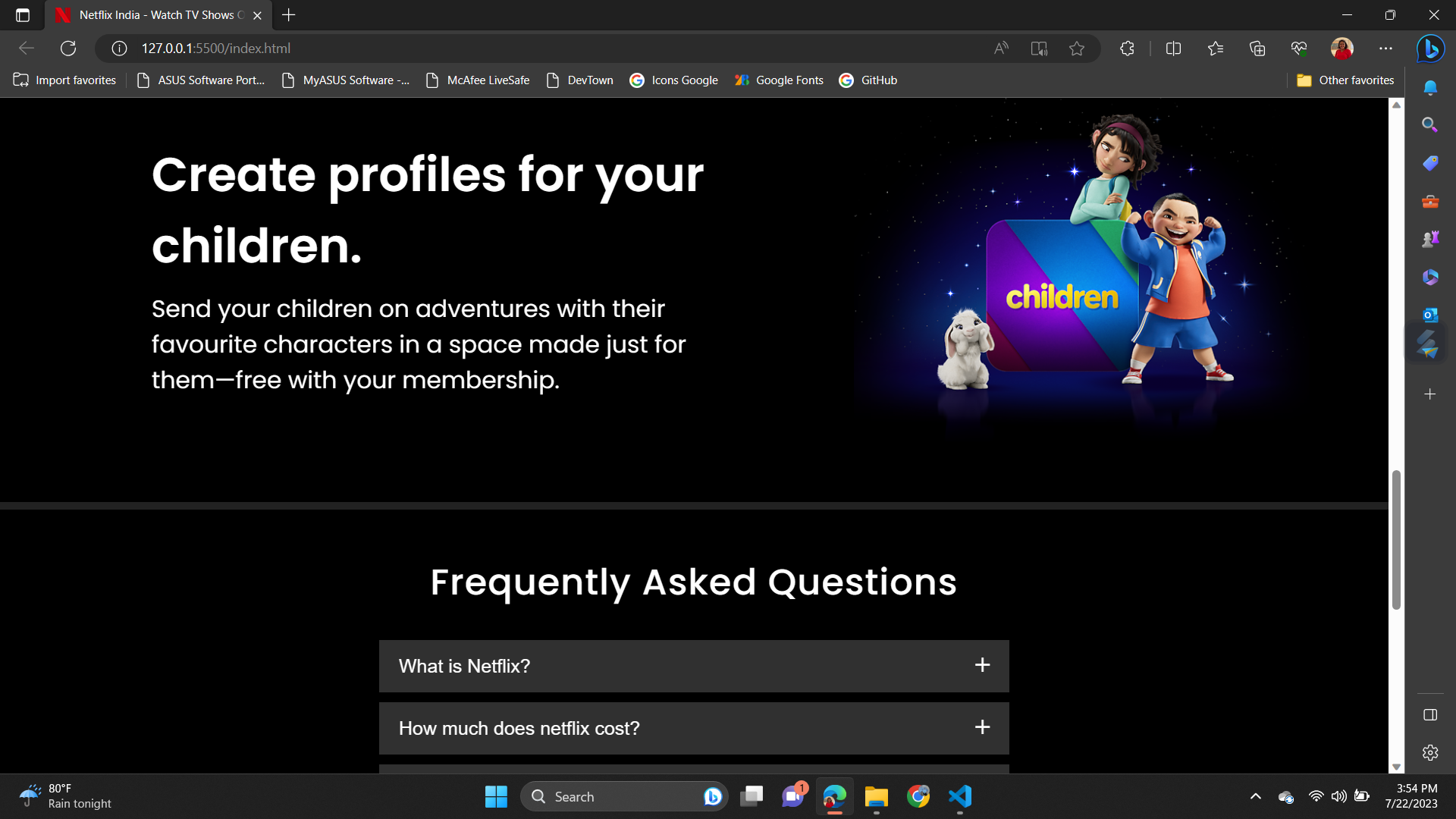Open Games from the Edge sidebar
The image size is (1456, 819).
[1430, 238]
